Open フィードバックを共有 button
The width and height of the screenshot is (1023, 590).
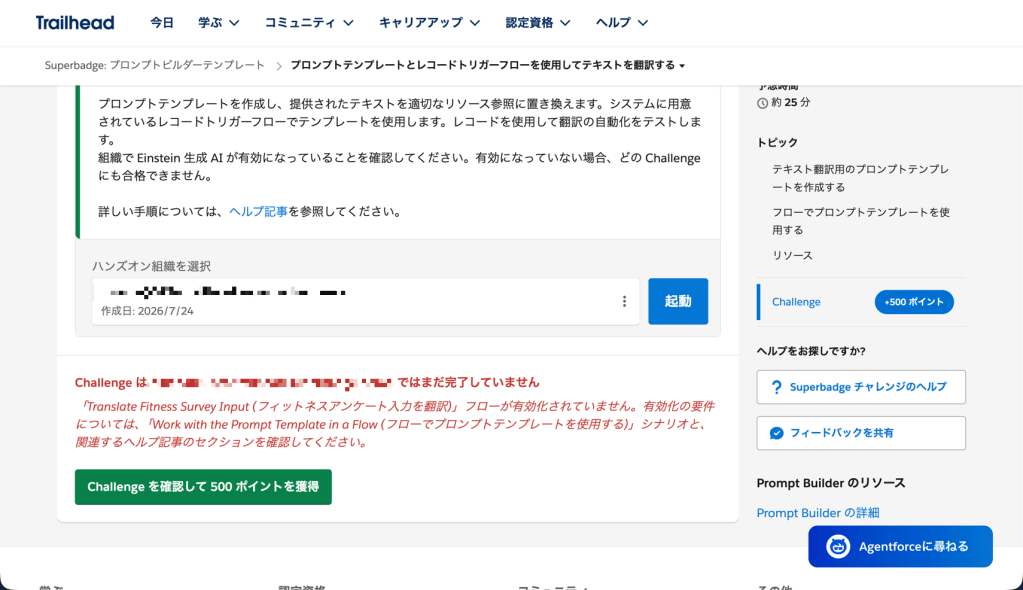tap(861, 433)
